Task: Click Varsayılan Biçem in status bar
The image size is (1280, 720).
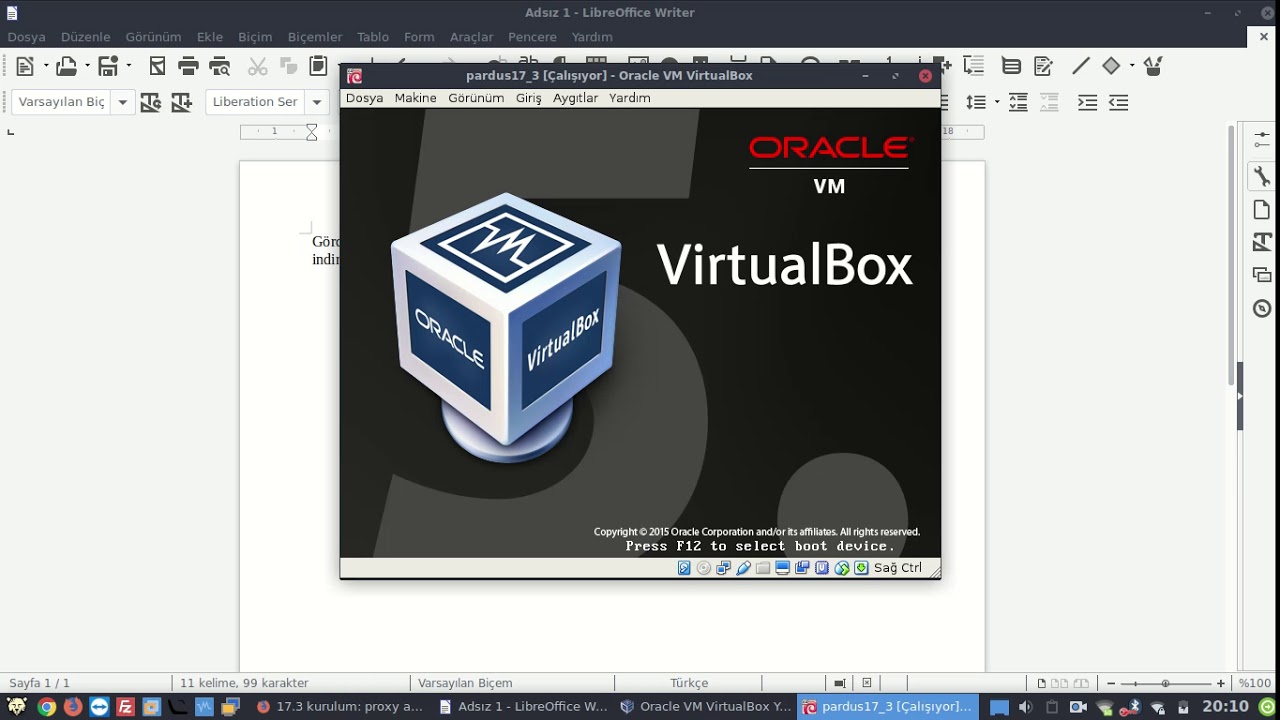Action: pyautogui.click(x=465, y=683)
